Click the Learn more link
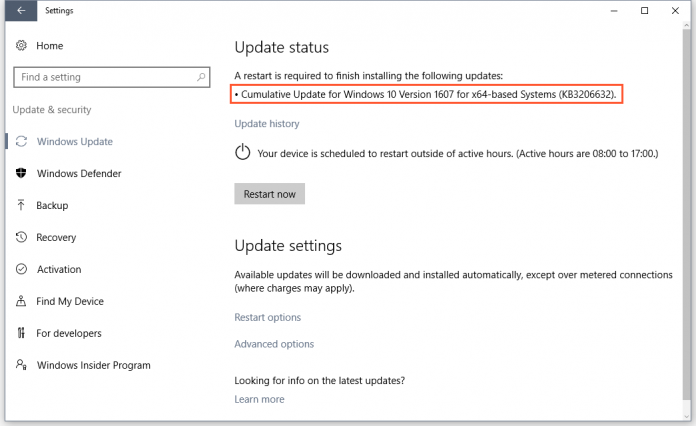The width and height of the screenshot is (696, 426). point(259,399)
